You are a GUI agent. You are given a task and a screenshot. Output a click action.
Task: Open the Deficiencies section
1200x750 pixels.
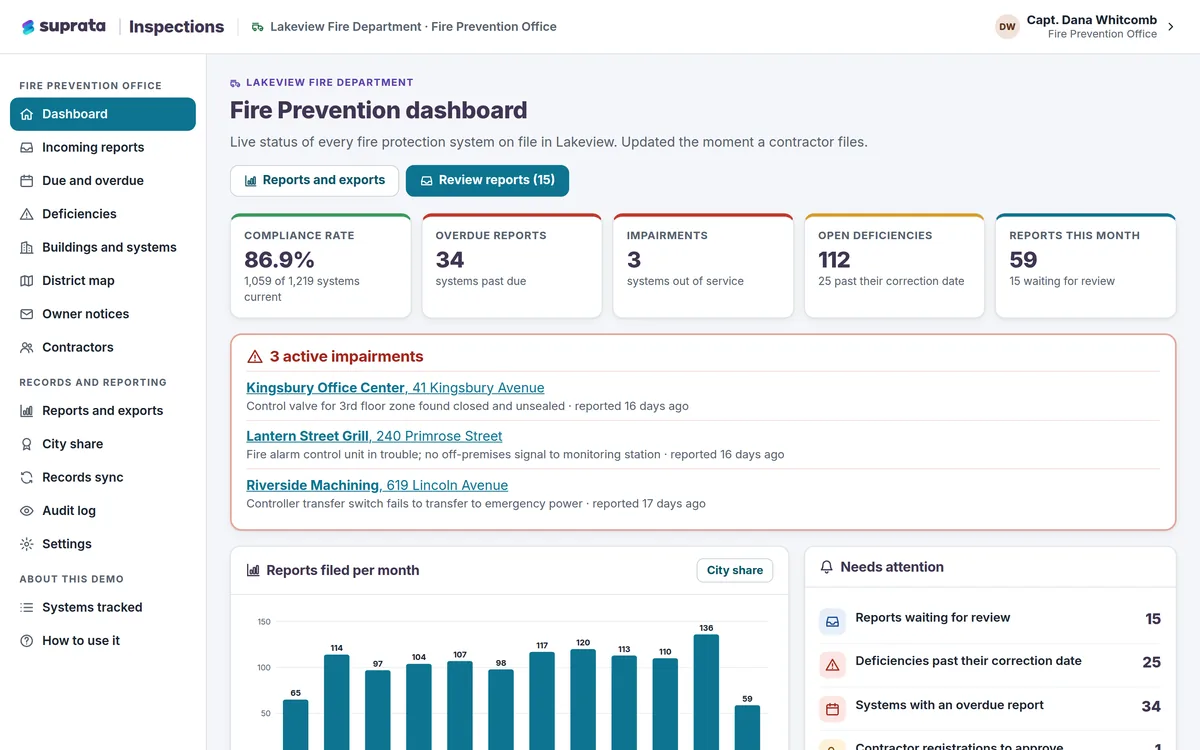point(103,214)
